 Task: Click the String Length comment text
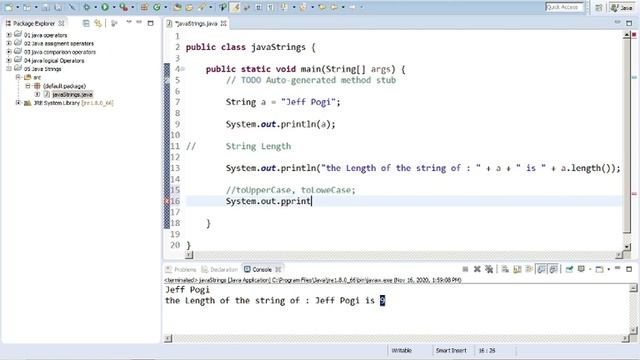(x=258, y=146)
